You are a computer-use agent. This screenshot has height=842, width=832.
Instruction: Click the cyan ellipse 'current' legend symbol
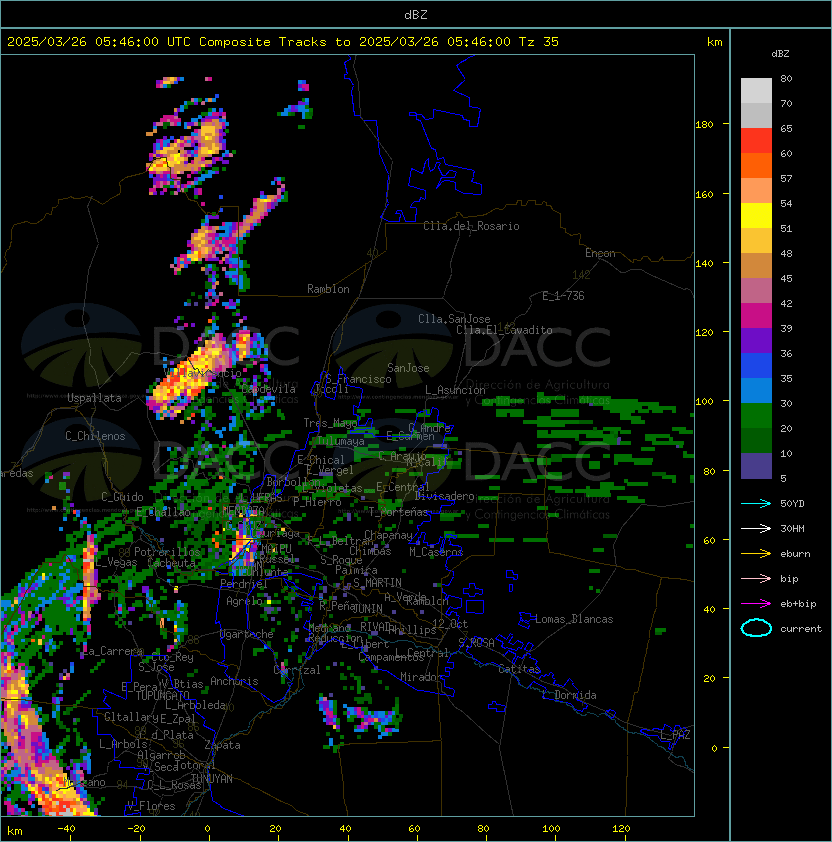(x=756, y=628)
